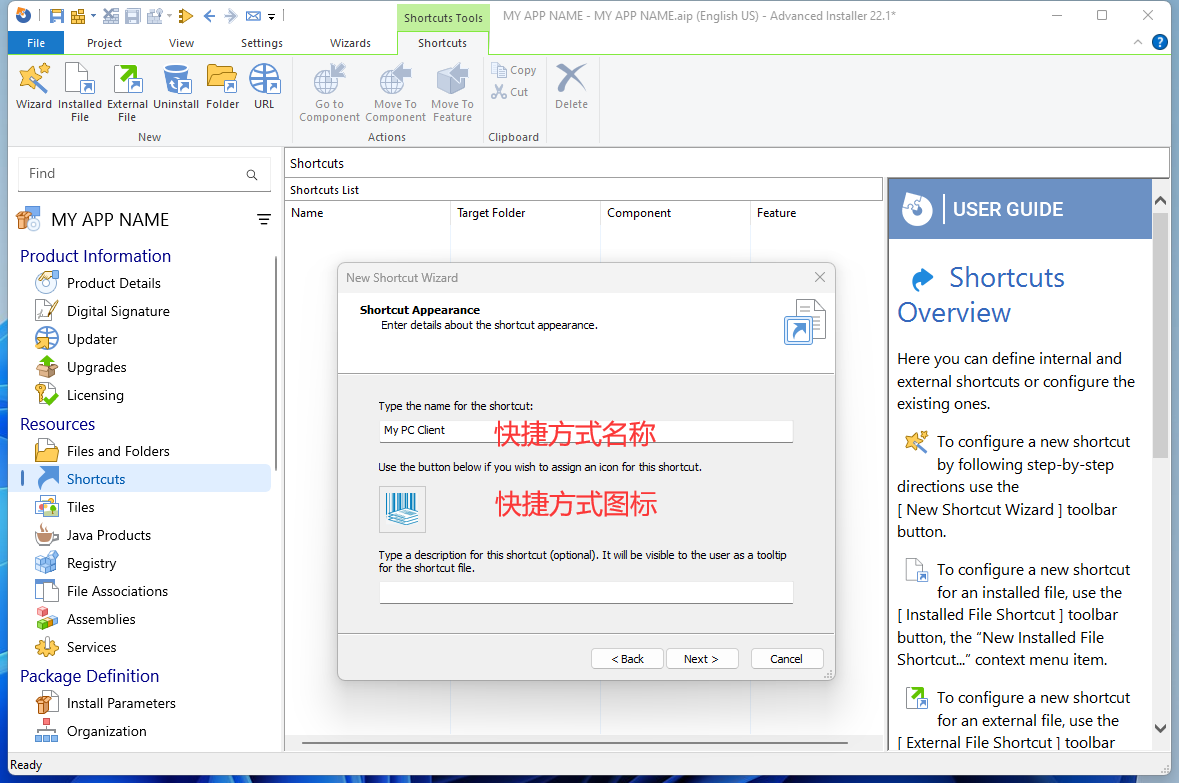Screen dimensions: 1179x783
Task: Switch to the Wizards ribbon tab
Action: (x=350, y=43)
